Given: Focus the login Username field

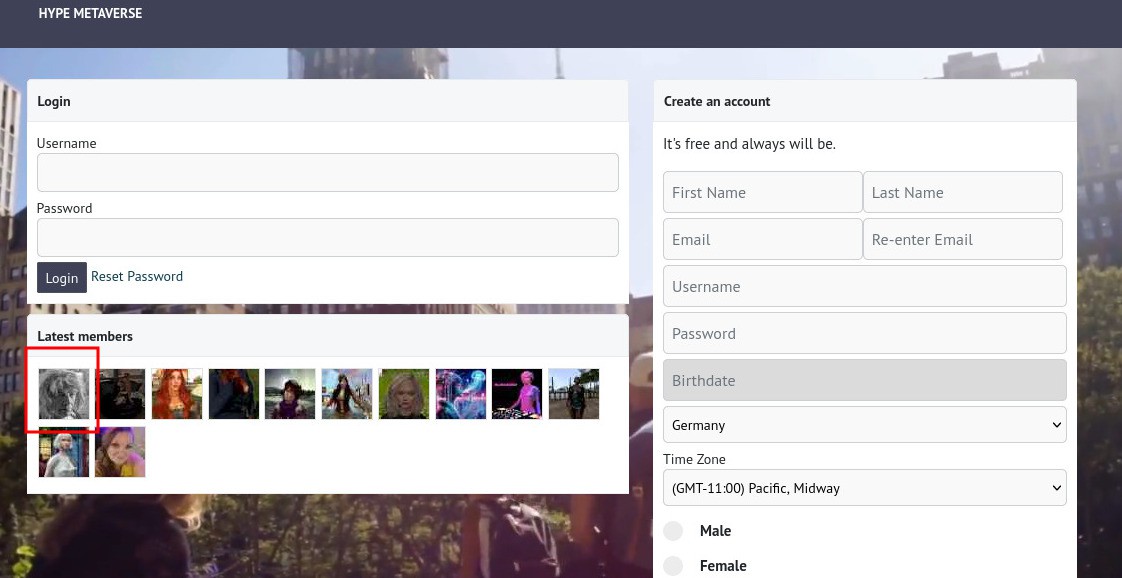Looking at the screenshot, I should pos(327,172).
